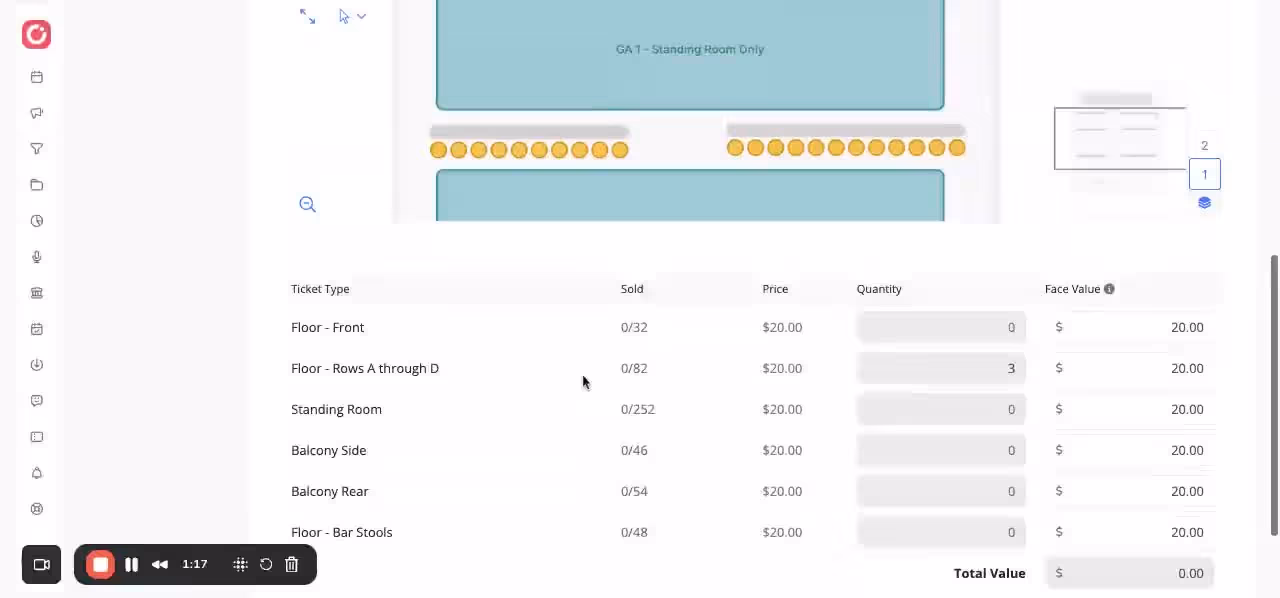This screenshot has height=598, width=1280.
Task: Open the checked calendar icon in sidebar
Action: tap(37, 329)
